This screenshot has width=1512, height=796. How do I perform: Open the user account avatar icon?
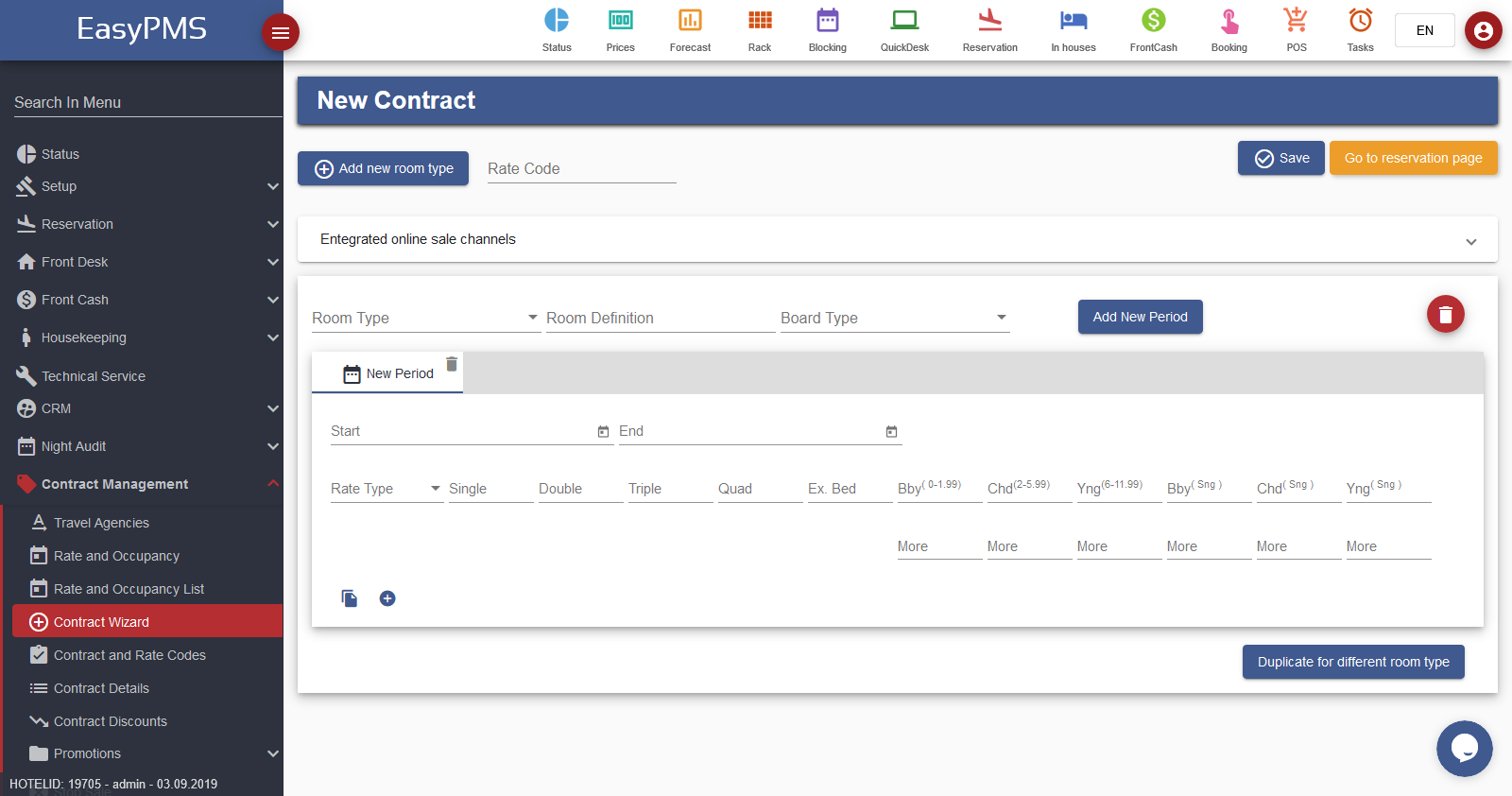click(1484, 30)
